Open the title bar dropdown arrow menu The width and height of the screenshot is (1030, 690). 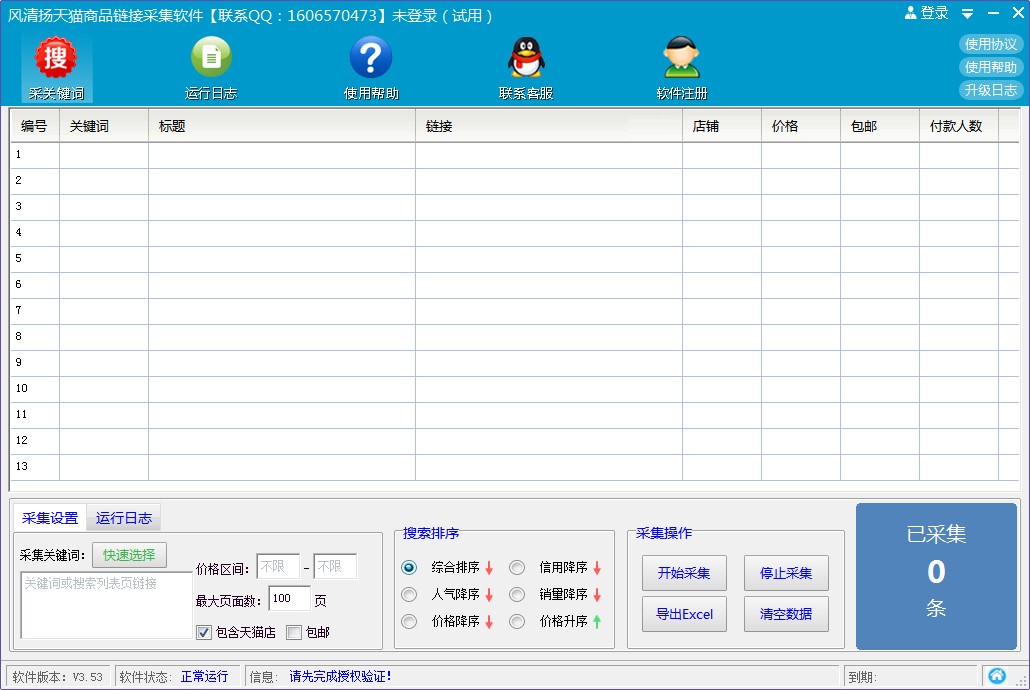[x=967, y=14]
